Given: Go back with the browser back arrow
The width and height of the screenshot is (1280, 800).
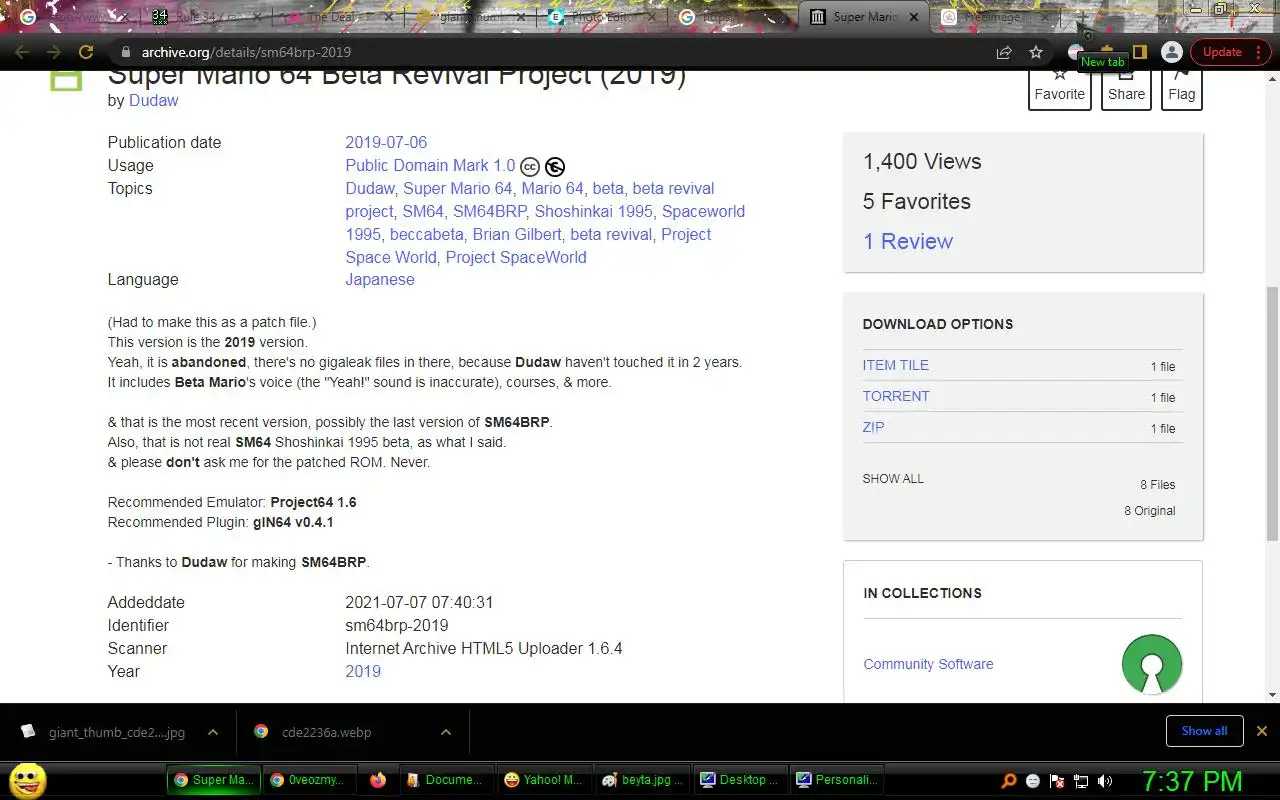Looking at the screenshot, I should click(22, 52).
